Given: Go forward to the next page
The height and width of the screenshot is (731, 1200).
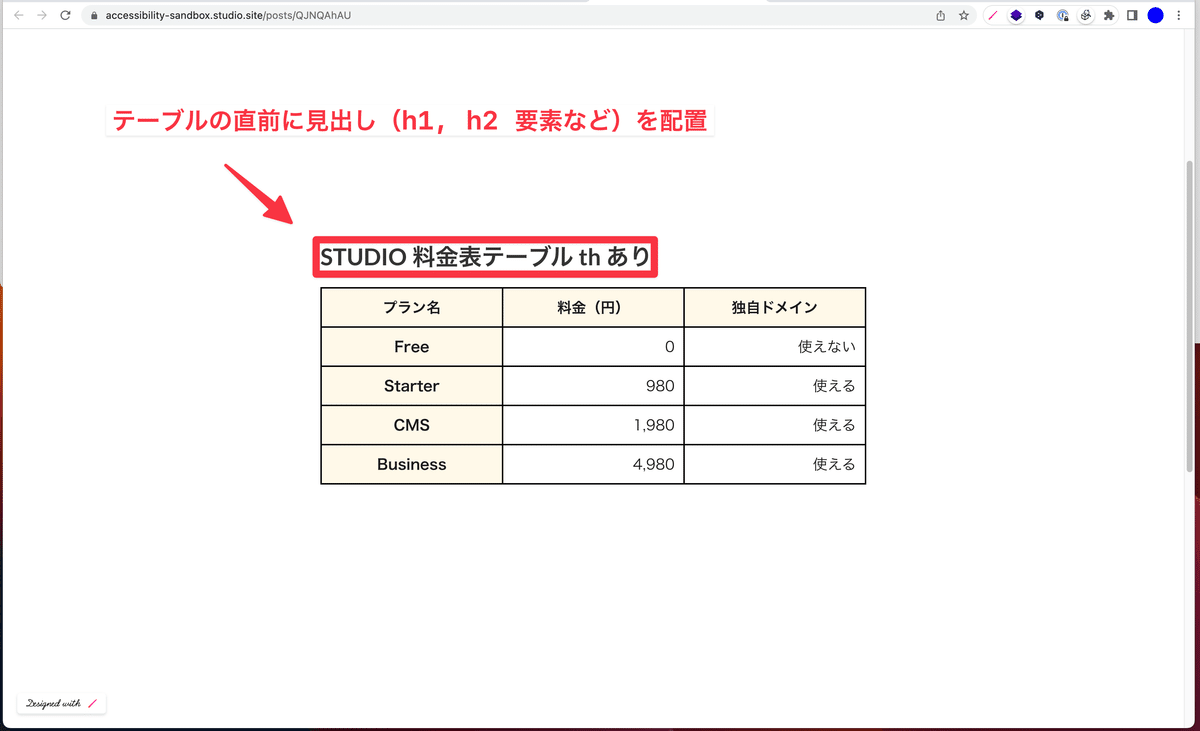Looking at the screenshot, I should pos(42,15).
